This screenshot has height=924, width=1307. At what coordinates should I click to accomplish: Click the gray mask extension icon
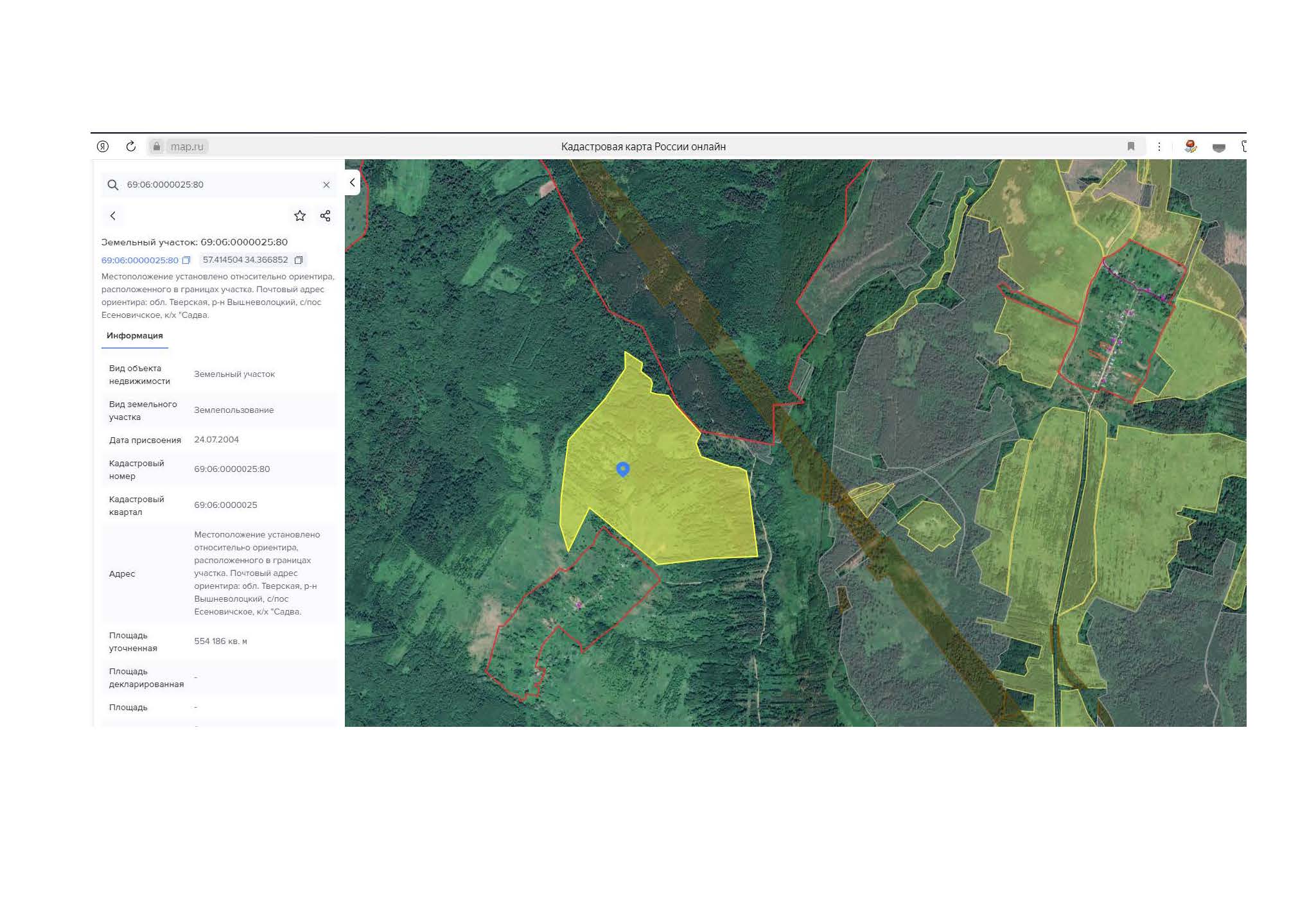1219,148
